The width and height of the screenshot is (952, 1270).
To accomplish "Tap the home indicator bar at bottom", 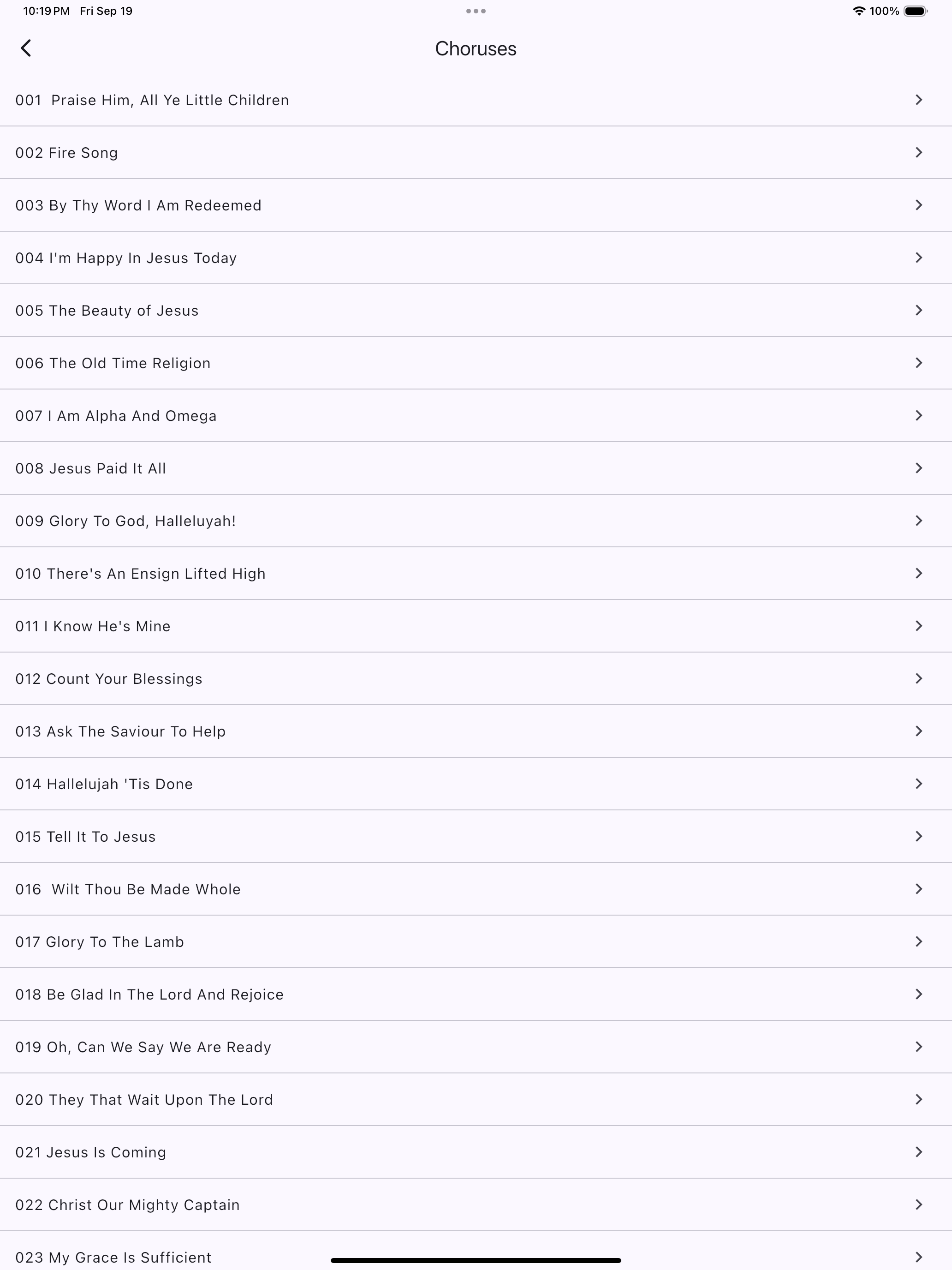I will click(476, 1260).
